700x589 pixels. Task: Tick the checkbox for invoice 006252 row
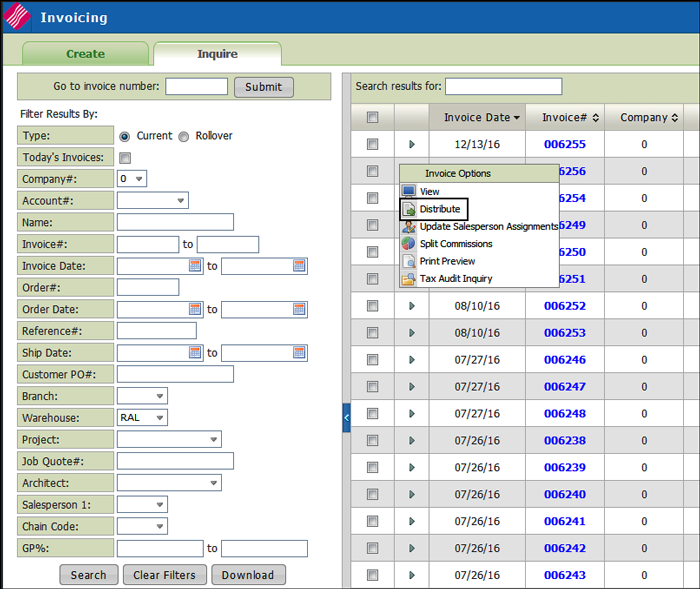point(373,306)
